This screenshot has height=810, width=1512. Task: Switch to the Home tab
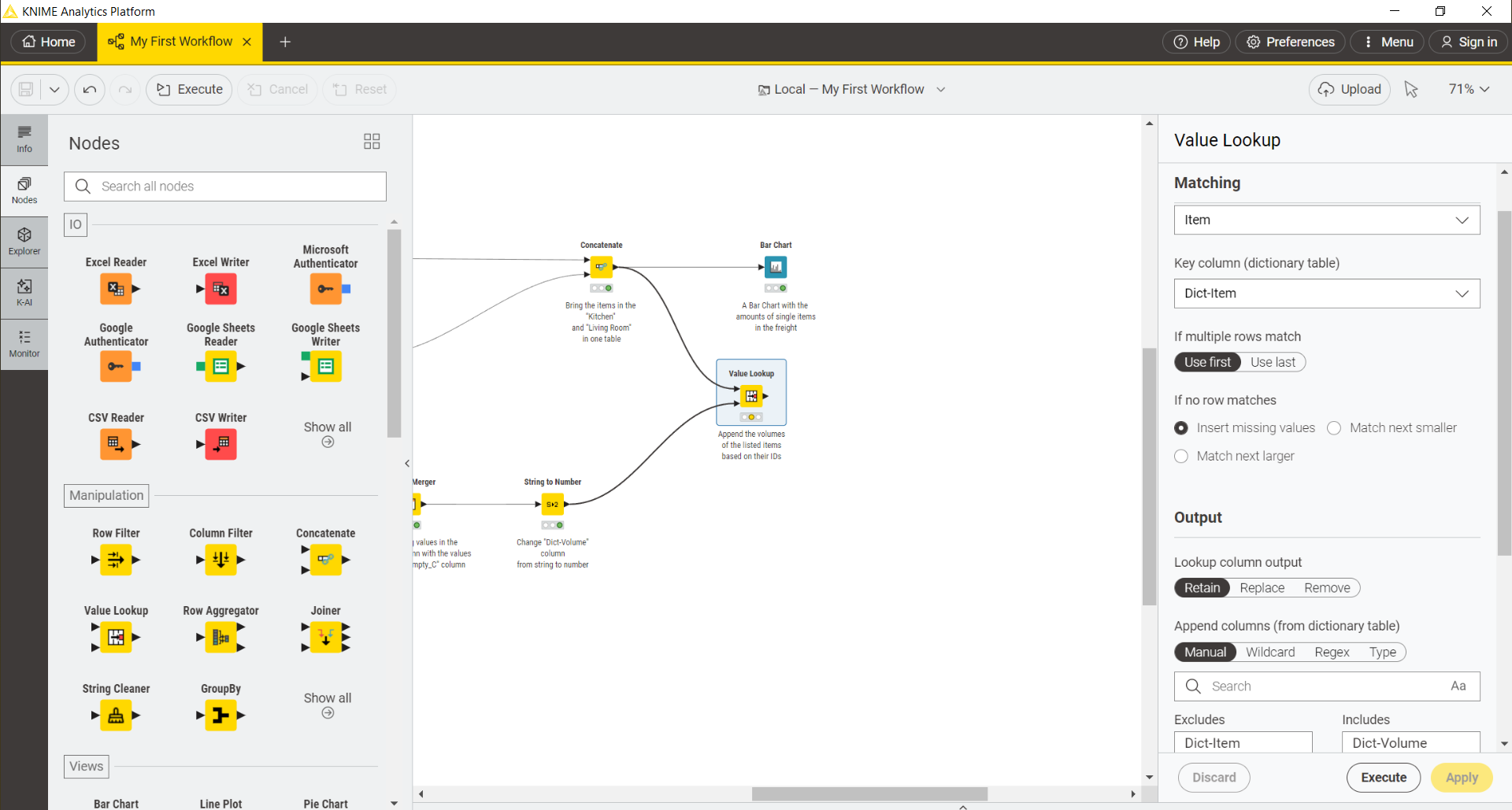coord(47,42)
